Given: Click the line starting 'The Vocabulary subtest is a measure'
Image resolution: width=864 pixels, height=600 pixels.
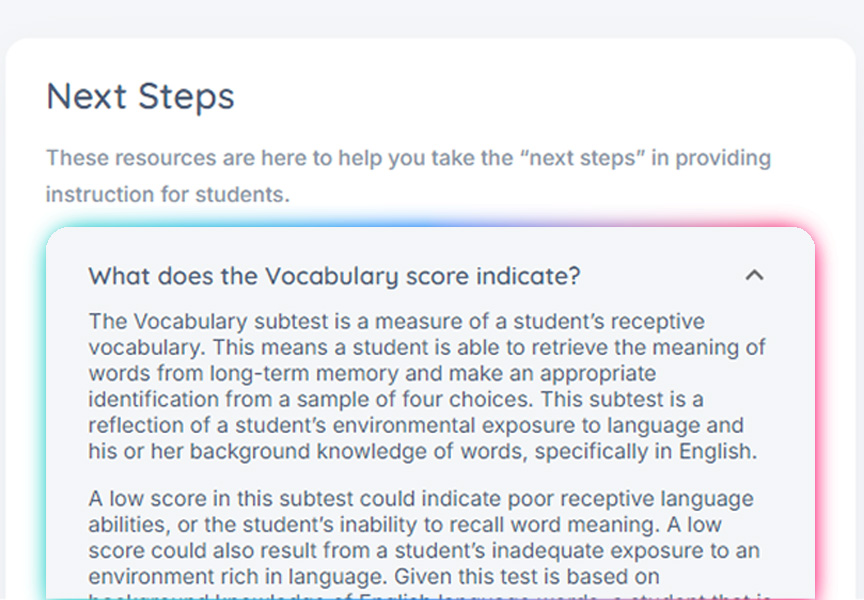Looking at the screenshot, I should 396,322.
